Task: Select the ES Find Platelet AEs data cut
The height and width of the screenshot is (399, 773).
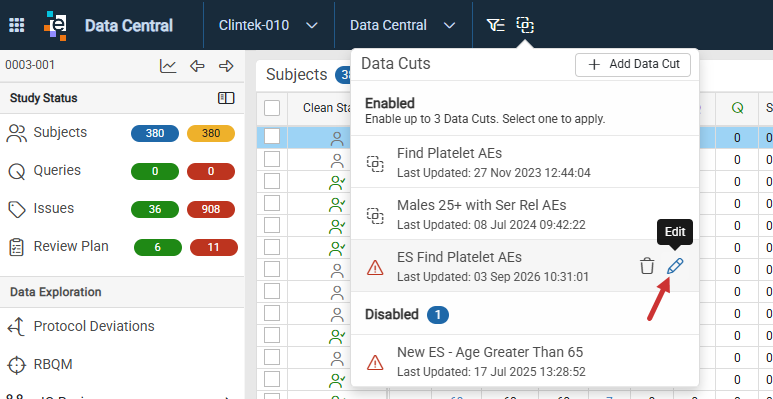Action: tap(525, 266)
